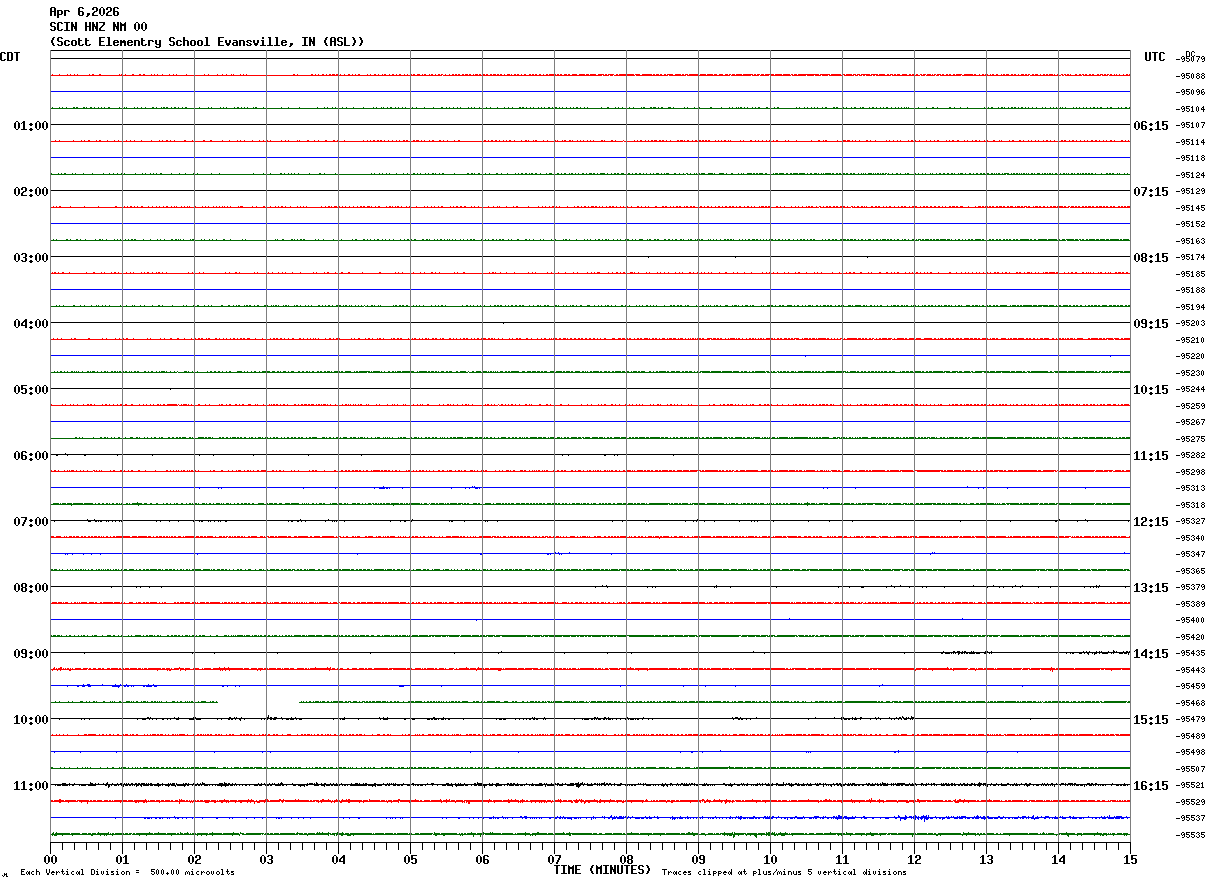Click minute "13" on the time axis

click(x=986, y=860)
